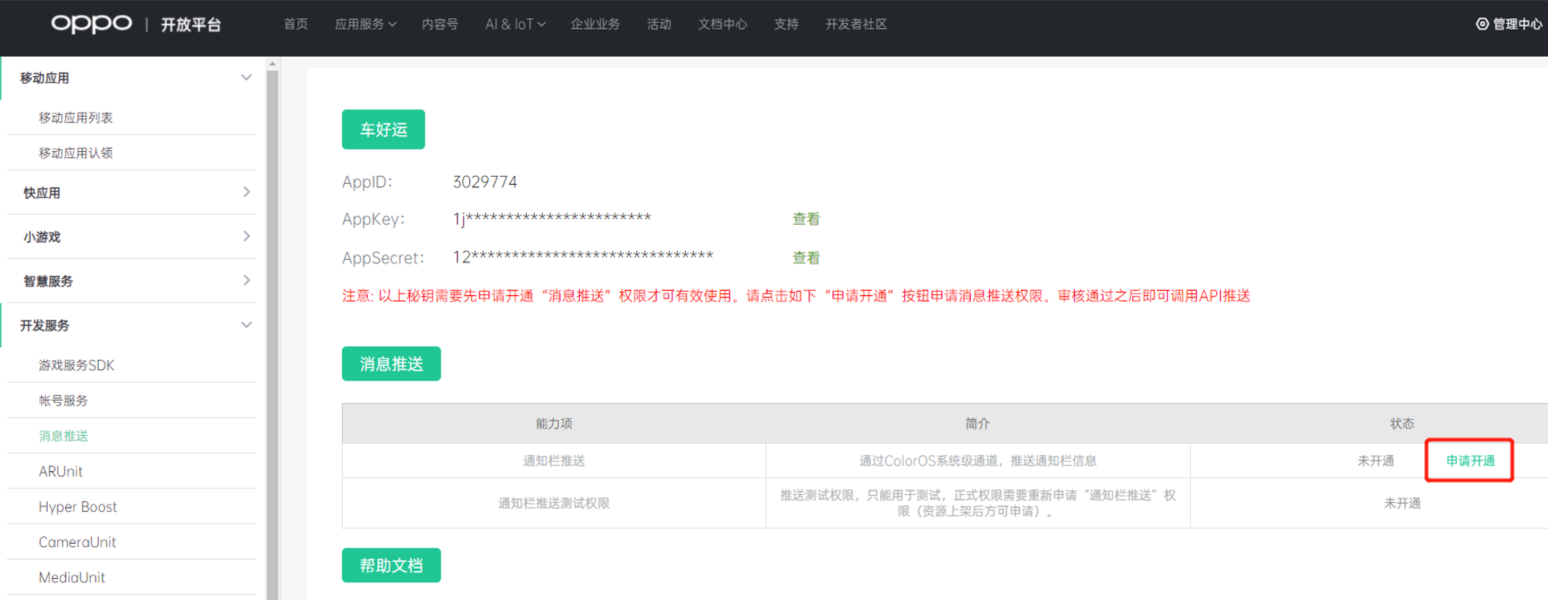Viewport: 1548px width, 600px height.
Task: Select Hyper Boost in sidebar
Action: [78, 507]
